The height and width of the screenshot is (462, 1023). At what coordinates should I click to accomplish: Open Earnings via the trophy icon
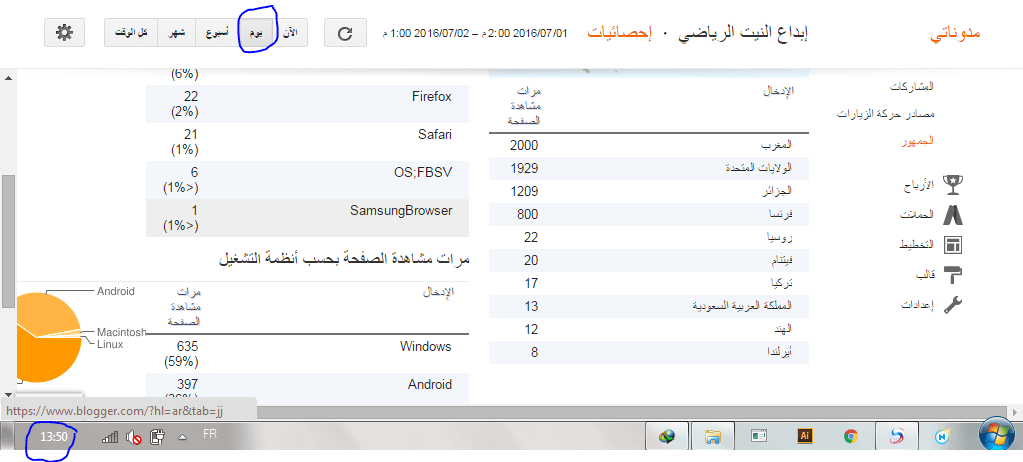[x=953, y=185]
